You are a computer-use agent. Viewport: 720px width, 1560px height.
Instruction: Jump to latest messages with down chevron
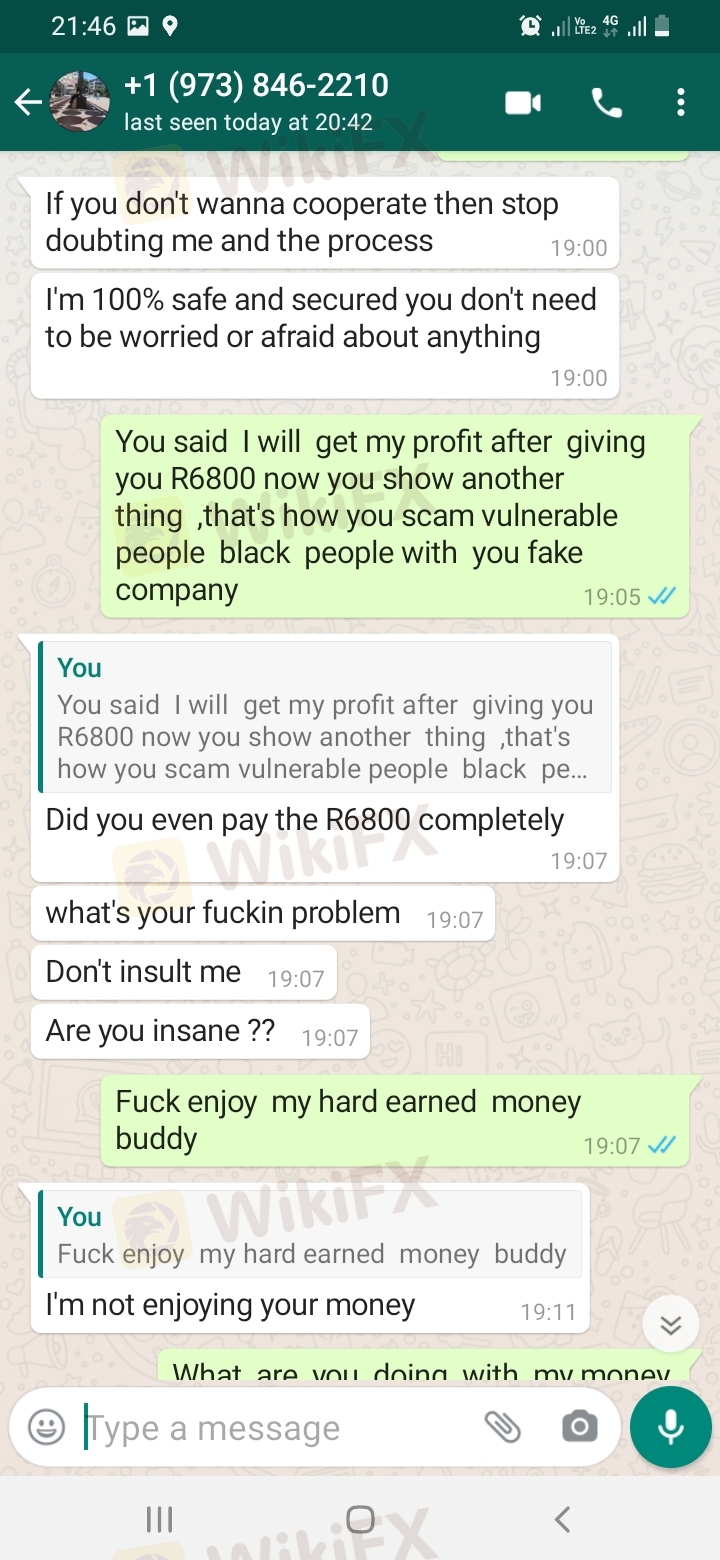point(670,1325)
